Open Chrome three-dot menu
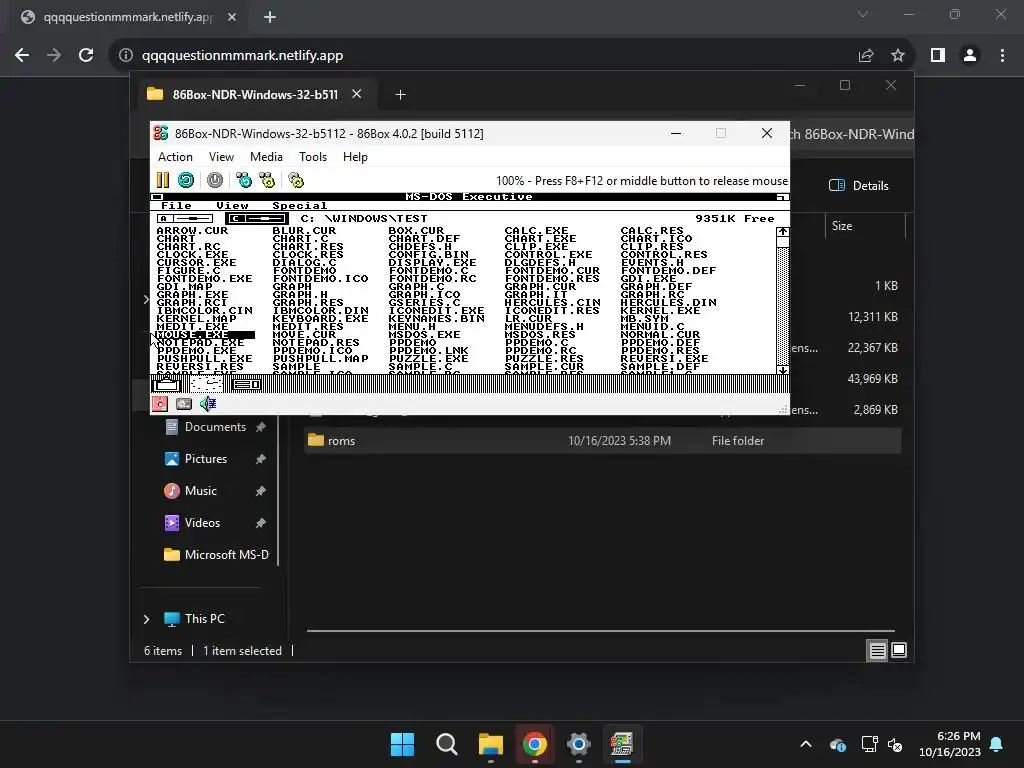The width and height of the screenshot is (1024, 768). click(1002, 56)
